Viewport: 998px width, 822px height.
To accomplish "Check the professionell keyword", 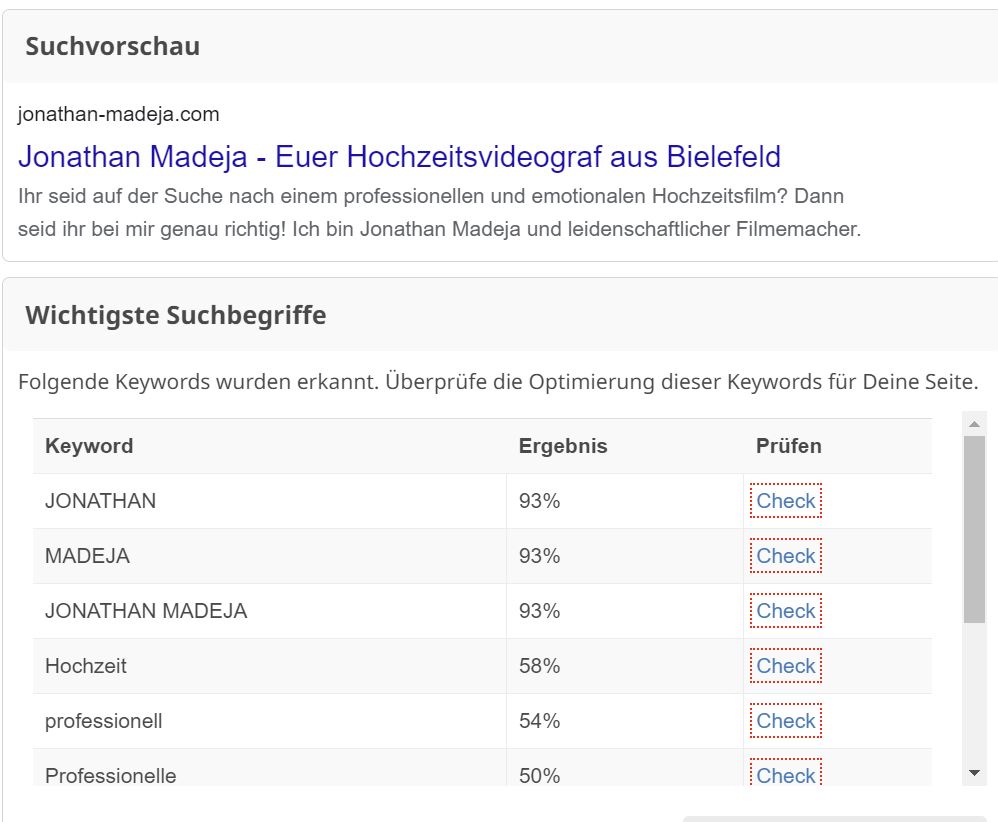I will (786, 721).
